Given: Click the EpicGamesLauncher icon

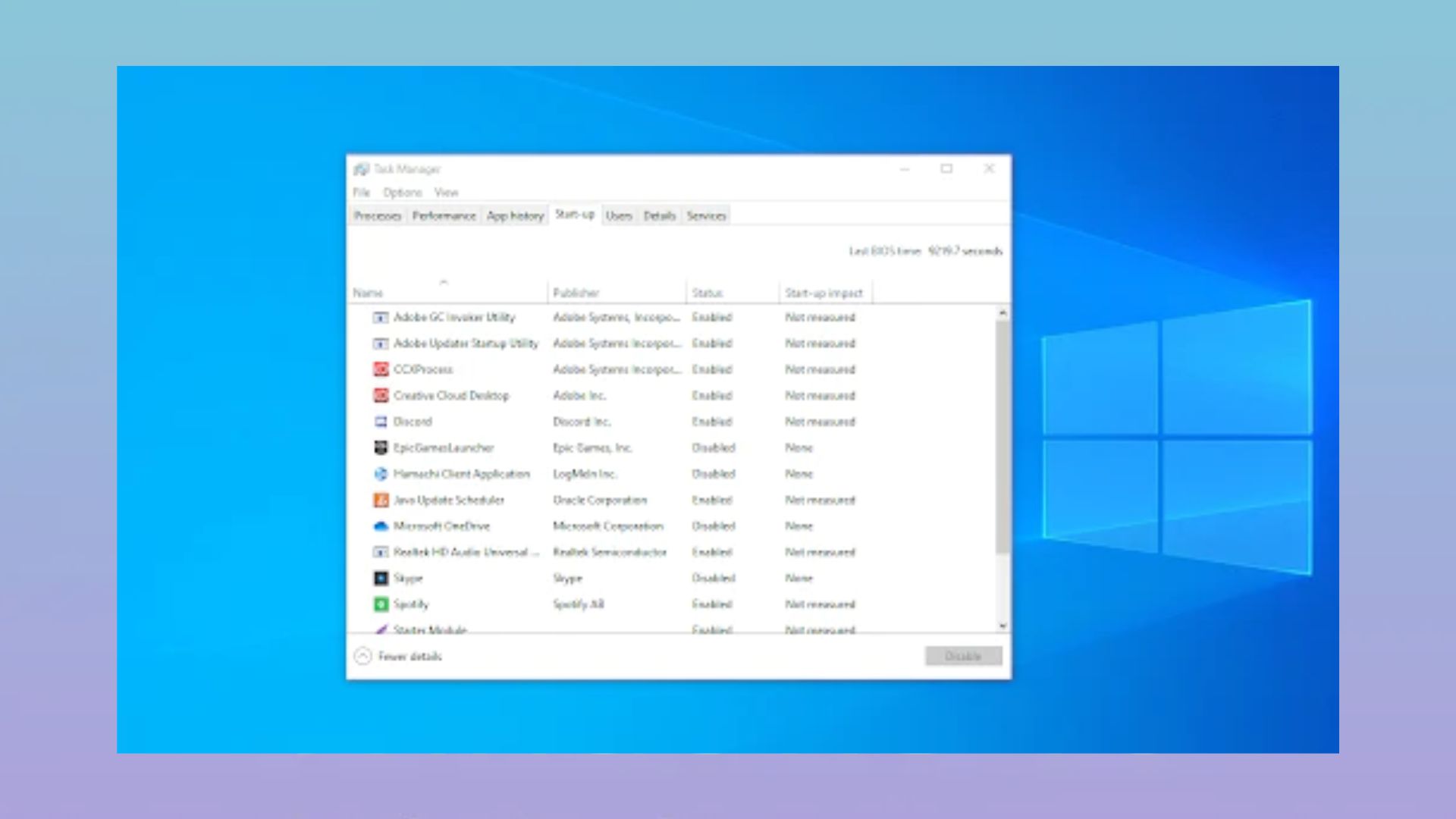Looking at the screenshot, I should pos(381,447).
